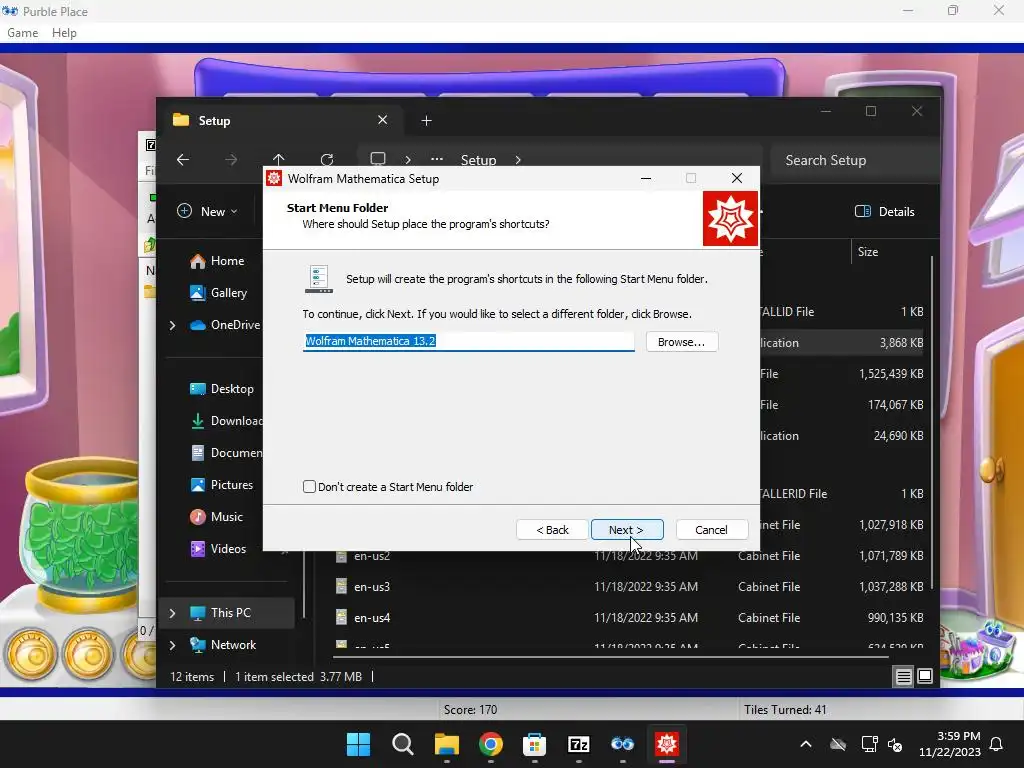Open File Explorer from the taskbar
Image resolution: width=1024 pixels, height=768 pixels.
(447, 744)
